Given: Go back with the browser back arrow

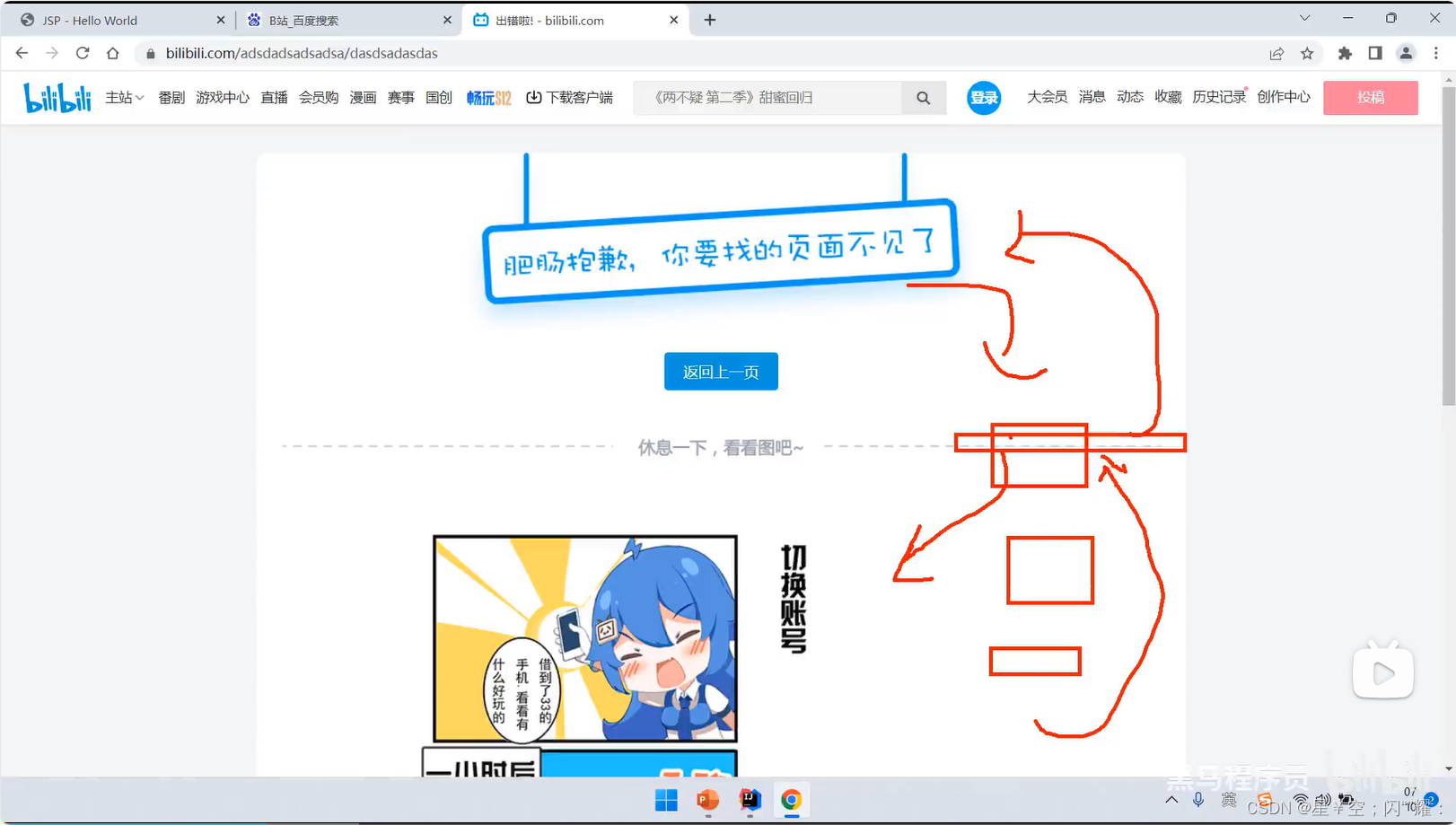Looking at the screenshot, I should tap(22, 53).
